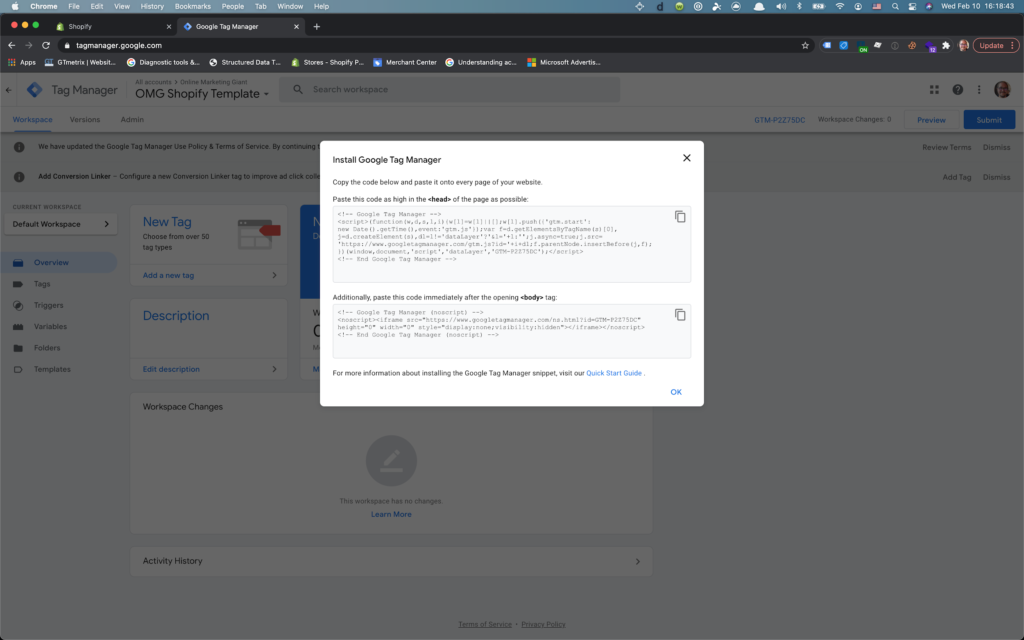Bookmark this page with the star
This screenshot has height=640, width=1024.
(805, 45)
